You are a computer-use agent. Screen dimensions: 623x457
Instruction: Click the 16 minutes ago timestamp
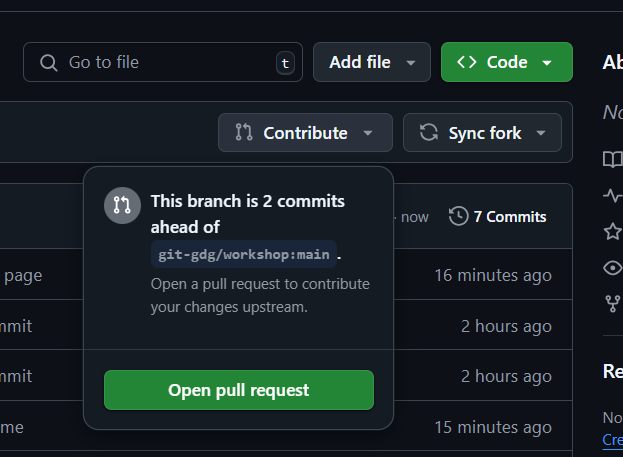[493, 275]
